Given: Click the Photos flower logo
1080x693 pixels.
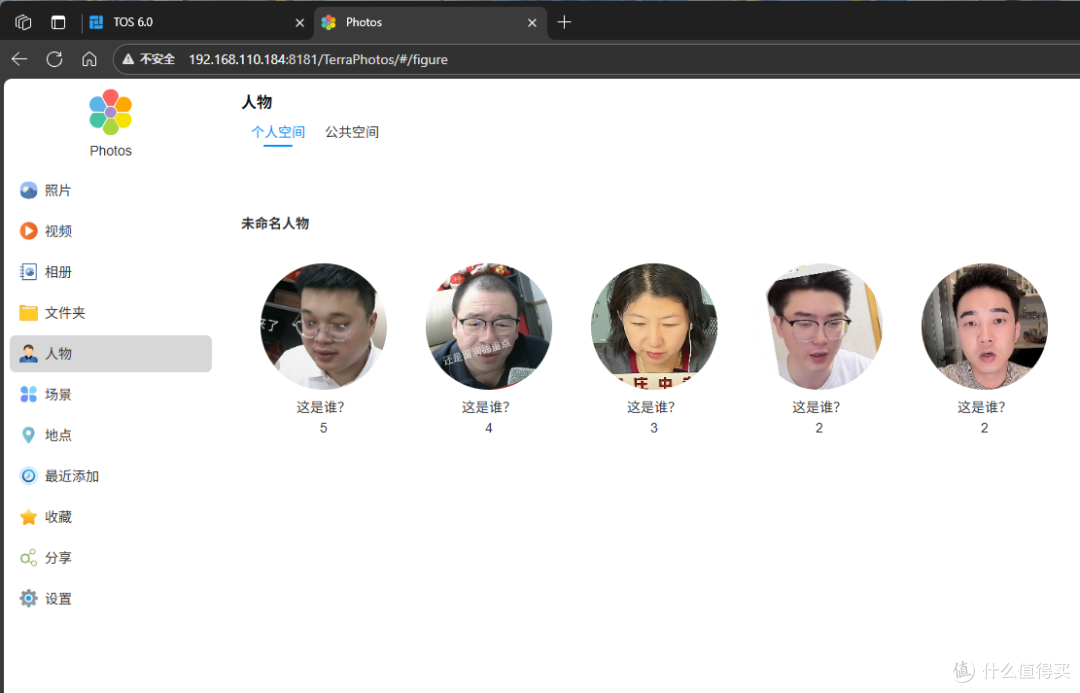Looking at the screenshot, I should click(x=110, y=112).
